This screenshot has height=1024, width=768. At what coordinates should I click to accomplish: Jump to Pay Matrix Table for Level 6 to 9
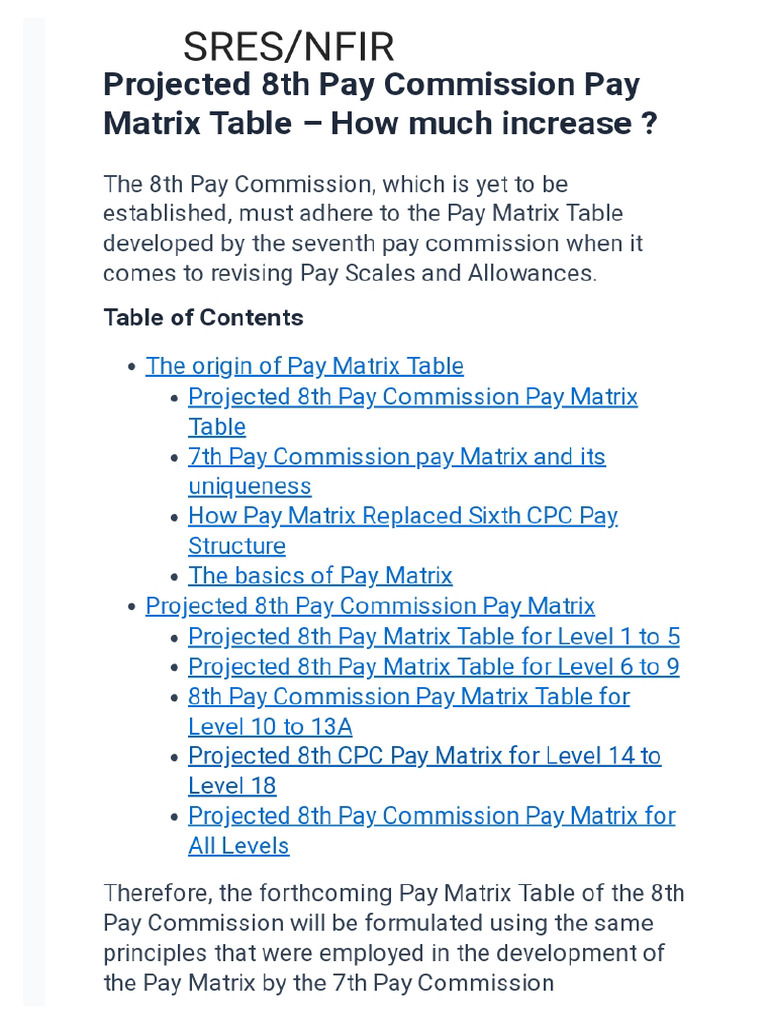(x=433, y=667)
